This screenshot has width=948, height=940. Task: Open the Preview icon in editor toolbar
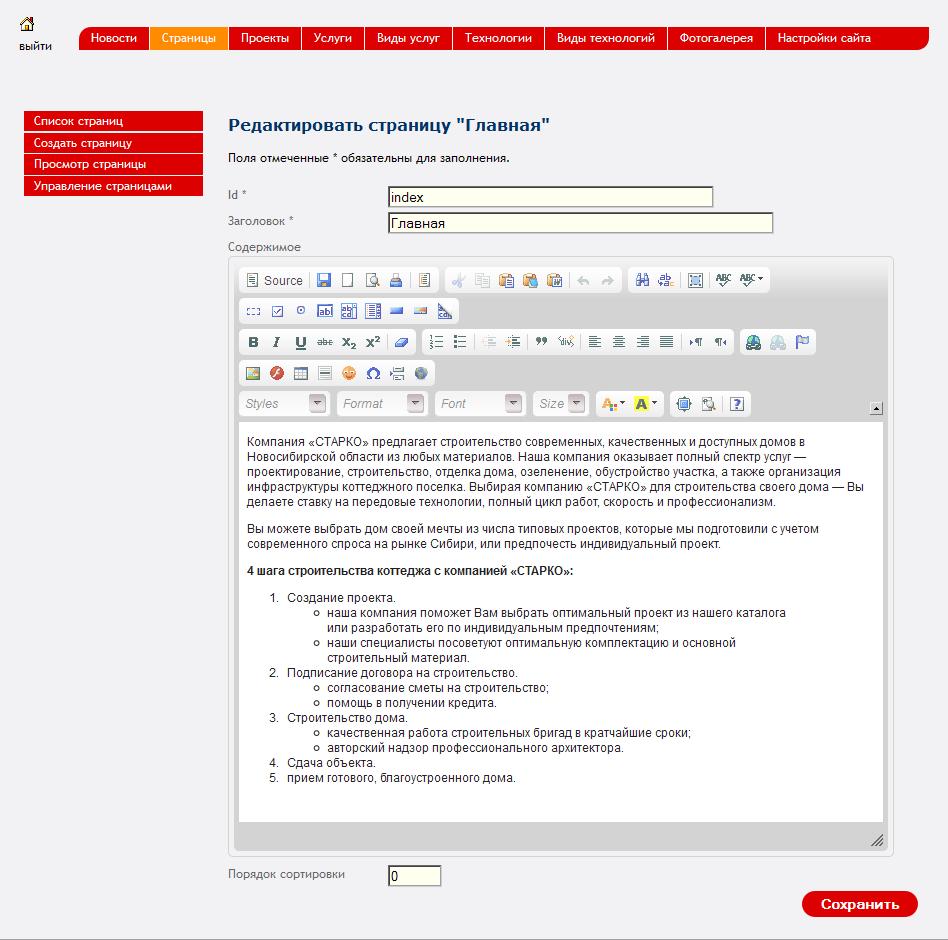(x=372, y=280)
